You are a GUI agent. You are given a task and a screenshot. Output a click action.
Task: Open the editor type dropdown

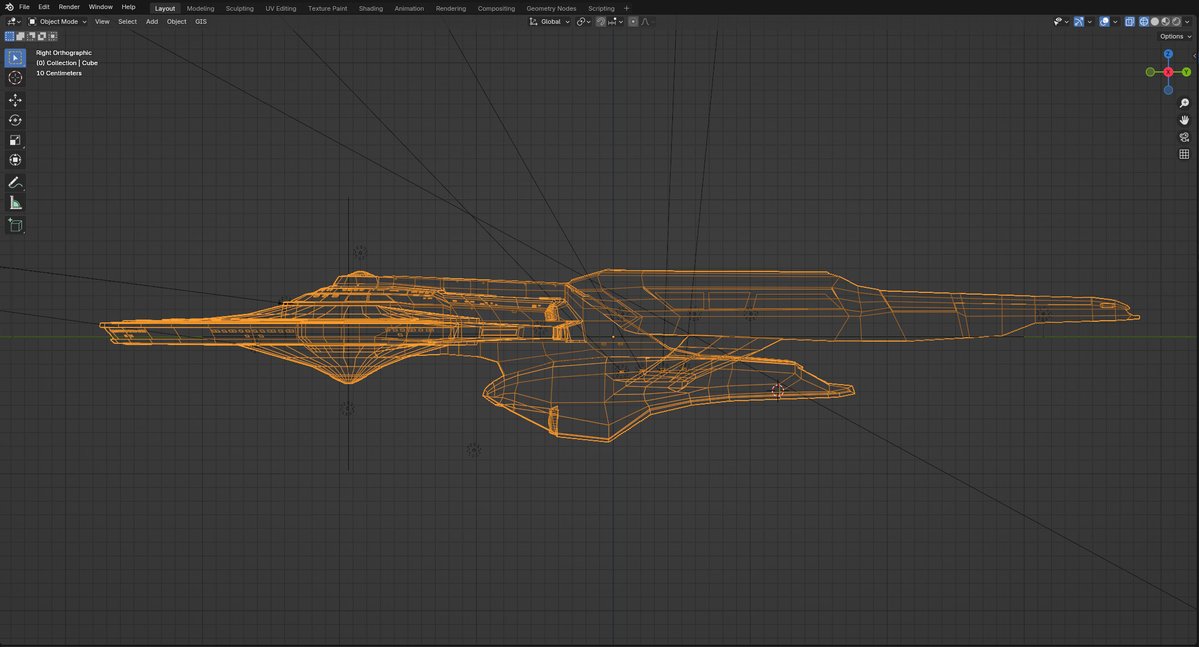(x=14, y=21)
